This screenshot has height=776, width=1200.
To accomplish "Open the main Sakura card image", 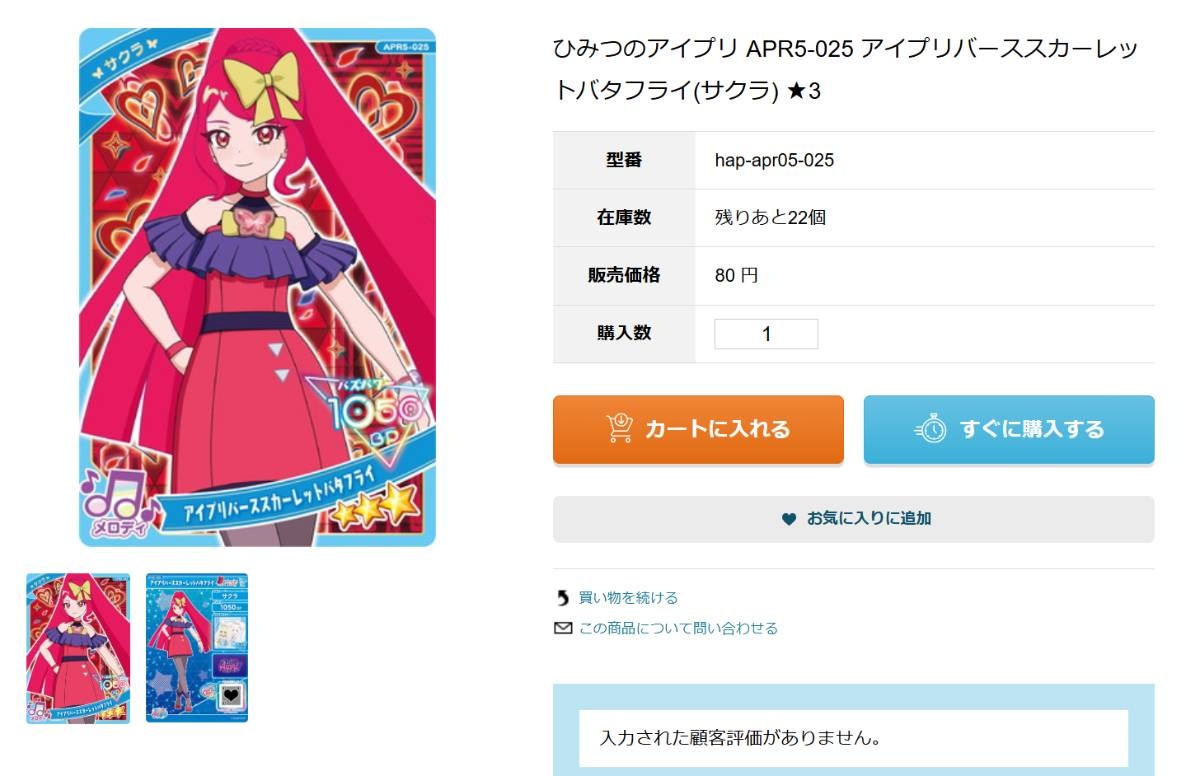I will click(x=257, y=287).
